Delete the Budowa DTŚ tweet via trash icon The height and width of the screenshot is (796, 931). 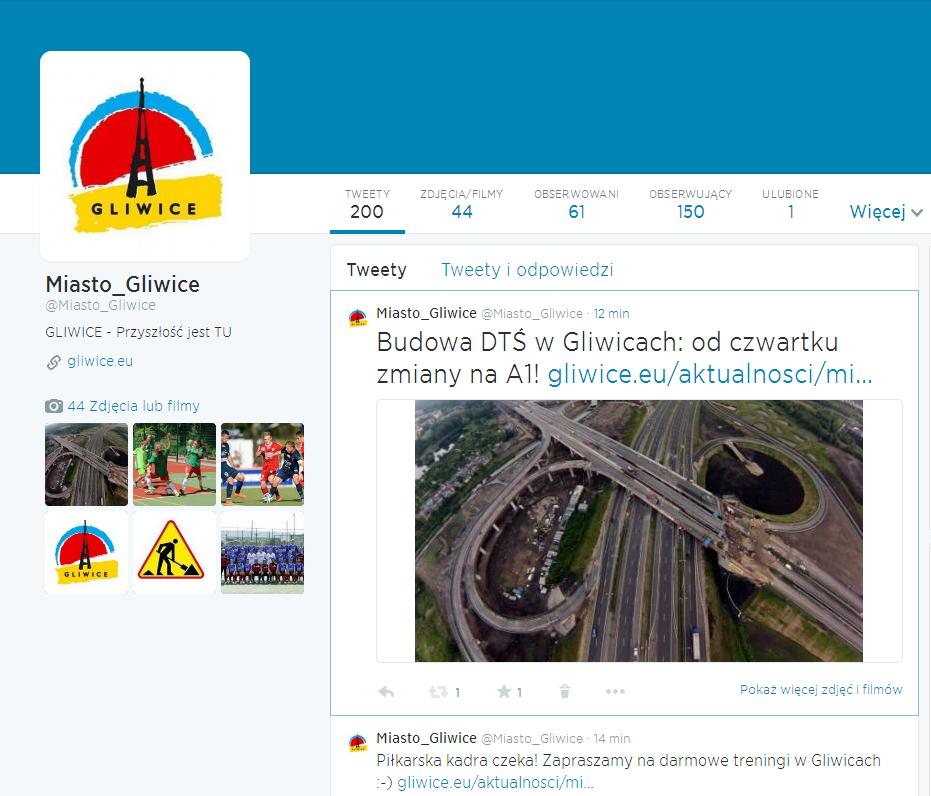coord(565,691)
